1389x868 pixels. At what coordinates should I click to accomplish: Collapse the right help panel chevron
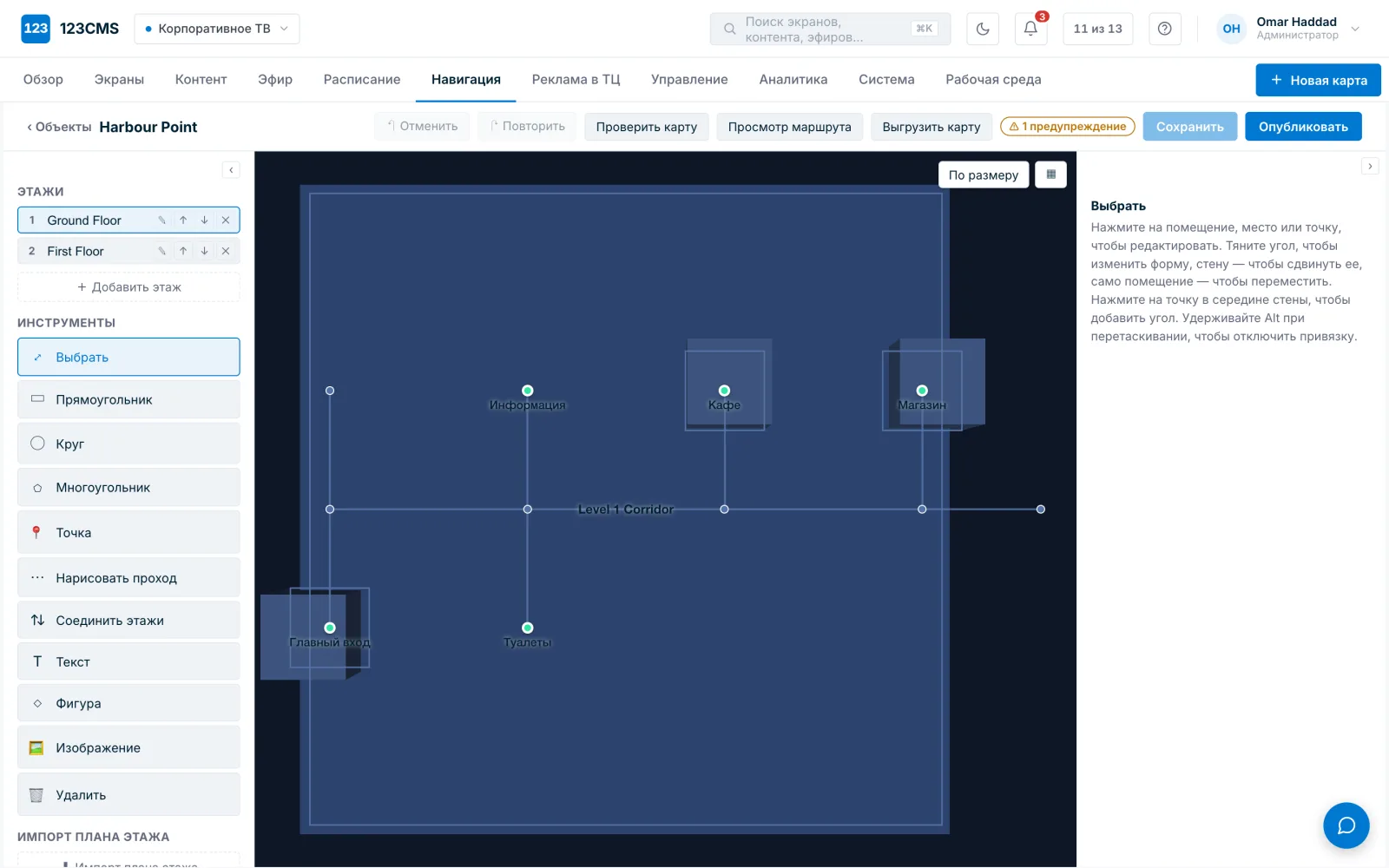pyautogui.click(x=1370, y=166)
